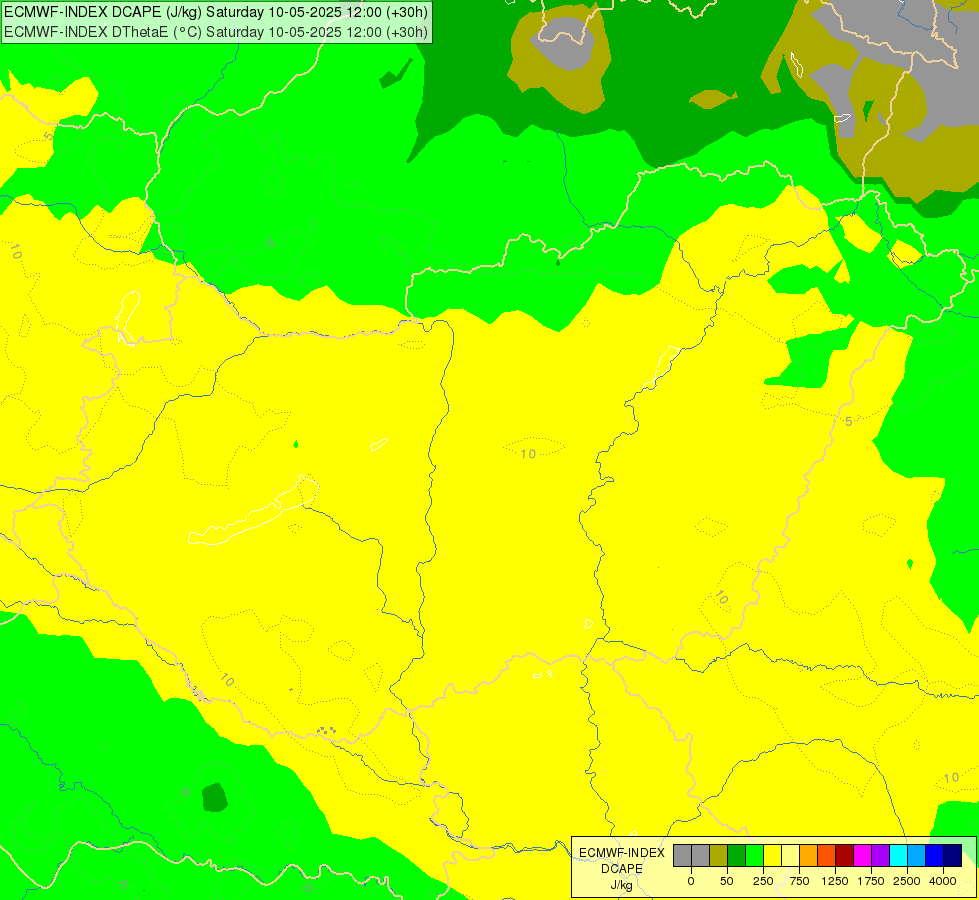Viewport: 979px width, 900px height.
Task: Click the 'J/kg' legend unit text
Action: pos(622,885)
